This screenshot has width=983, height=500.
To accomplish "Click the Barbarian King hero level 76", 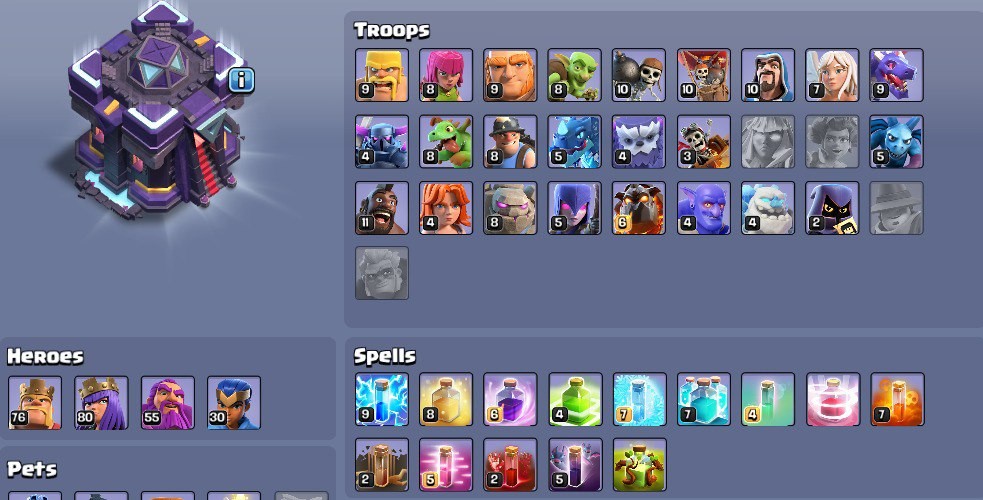I will [35, 403].
